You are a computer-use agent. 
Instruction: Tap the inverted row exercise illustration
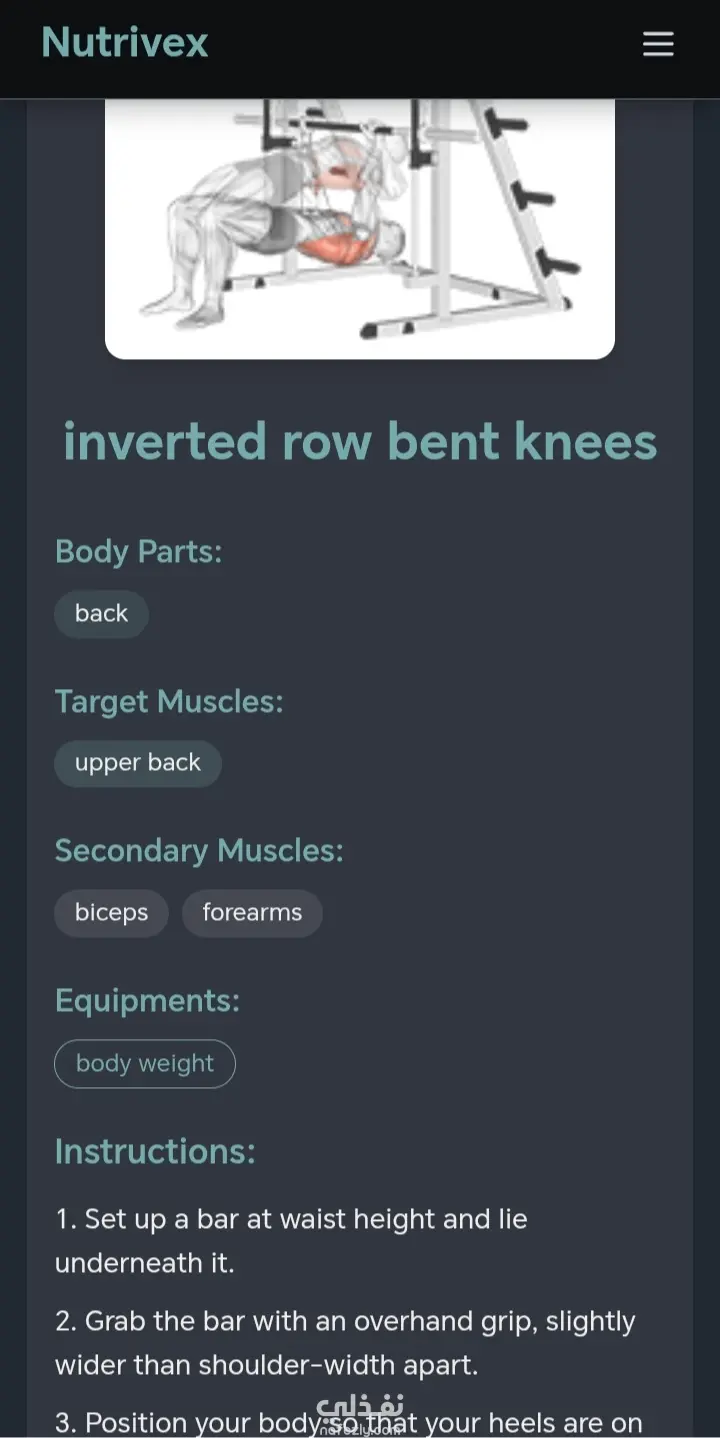[x=360, y=228]
